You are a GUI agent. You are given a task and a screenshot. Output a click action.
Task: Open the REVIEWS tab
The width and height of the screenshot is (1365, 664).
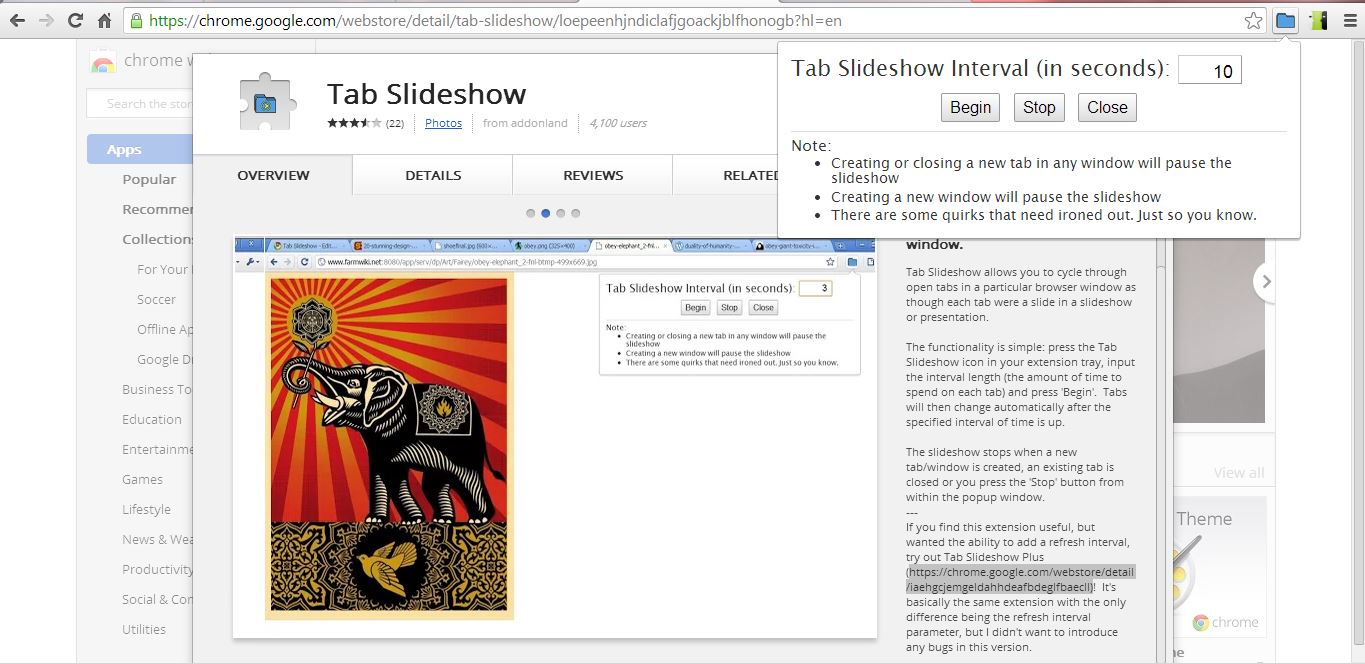click(592, 174)
